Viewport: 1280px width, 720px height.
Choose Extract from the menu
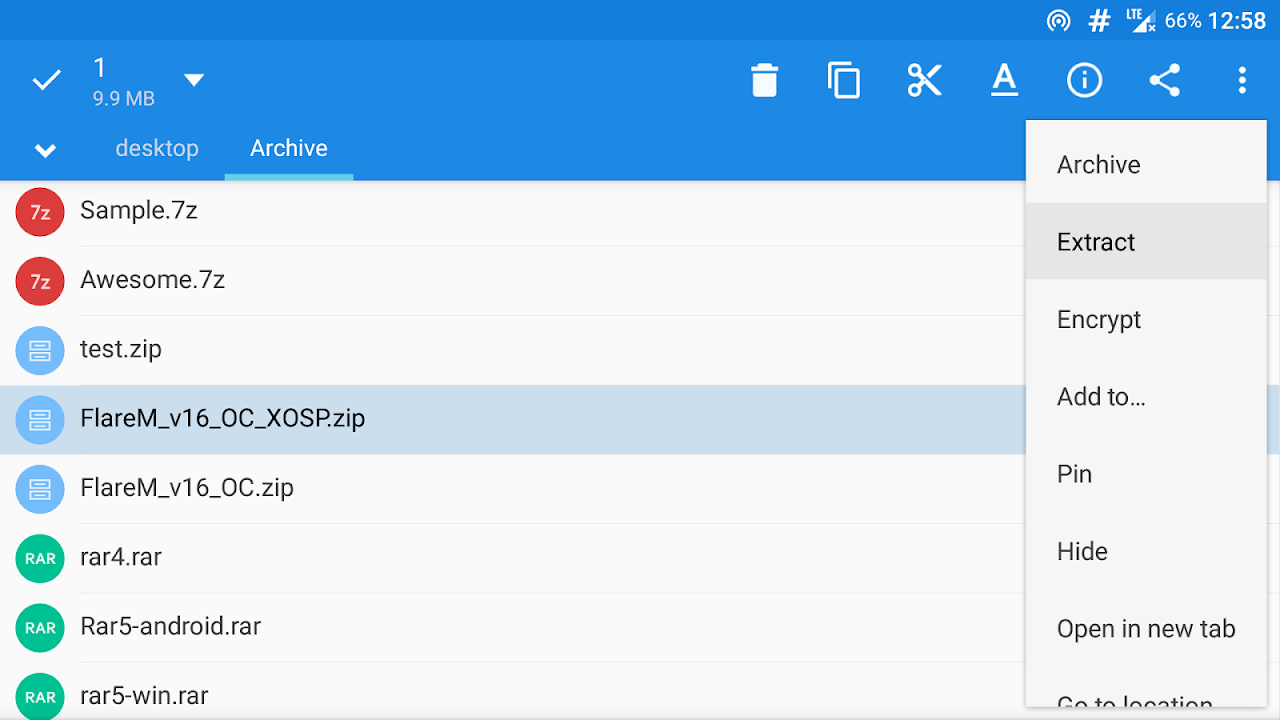(x=1096, y=242)
